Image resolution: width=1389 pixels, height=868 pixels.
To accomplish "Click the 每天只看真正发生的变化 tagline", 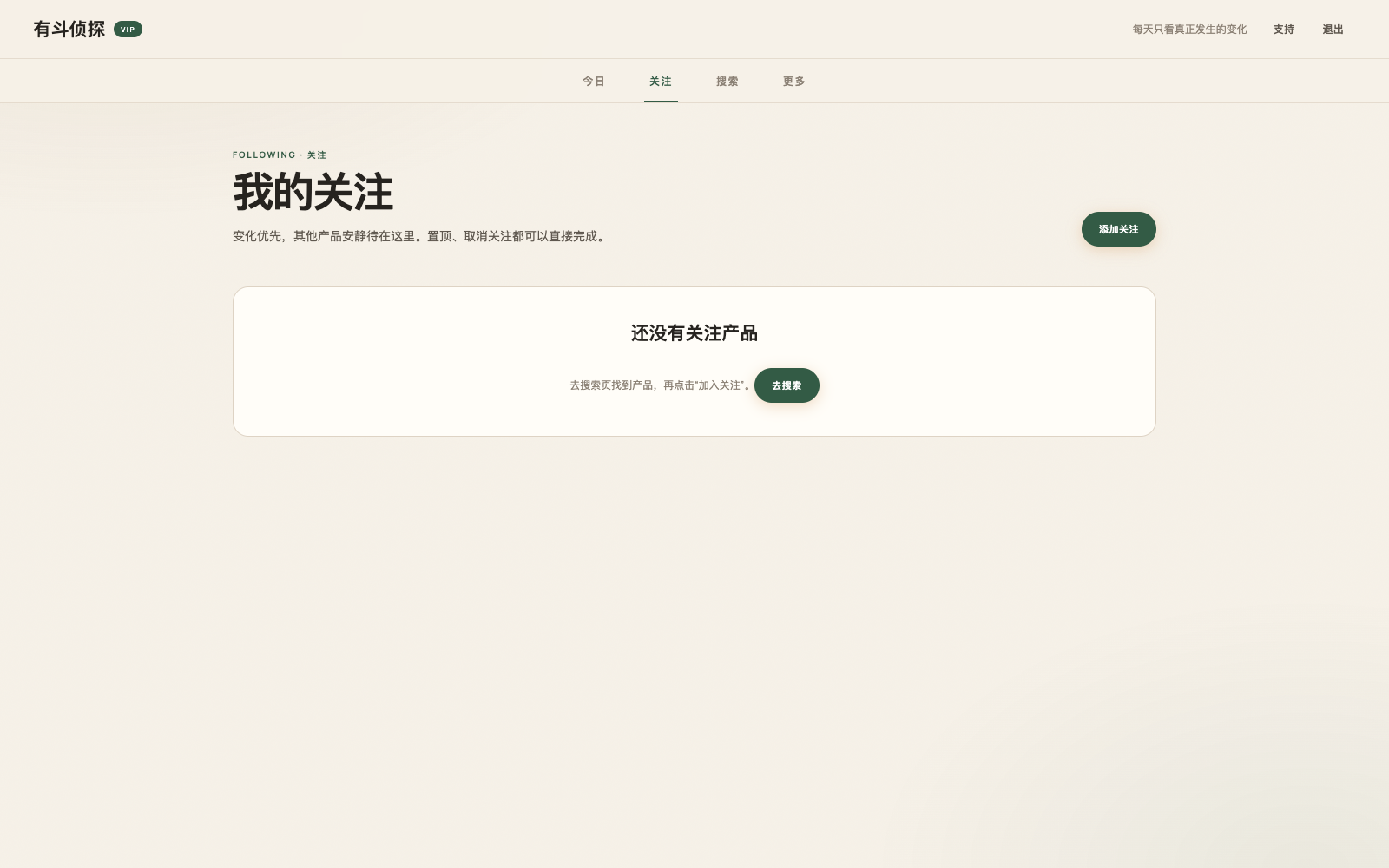I will coord(1189,30).
